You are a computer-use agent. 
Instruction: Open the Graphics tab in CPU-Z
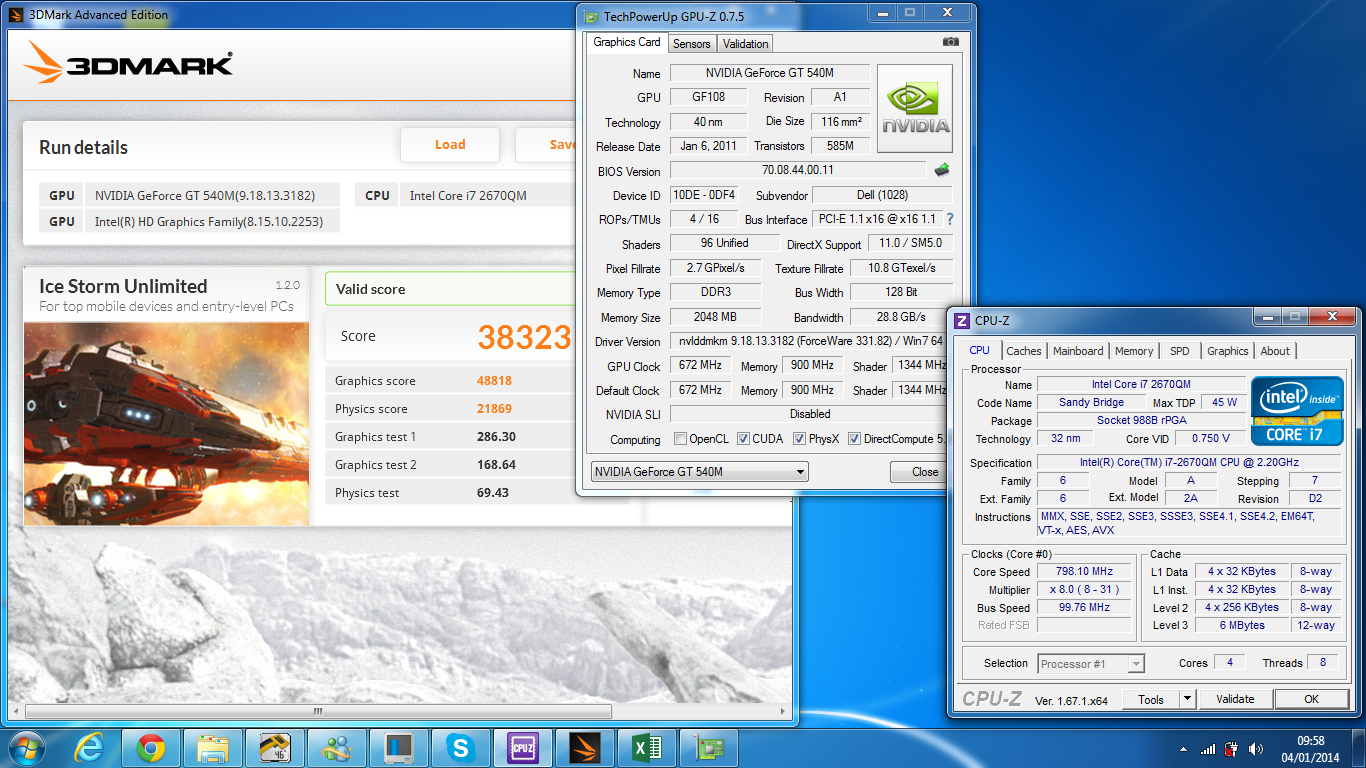1227,351
